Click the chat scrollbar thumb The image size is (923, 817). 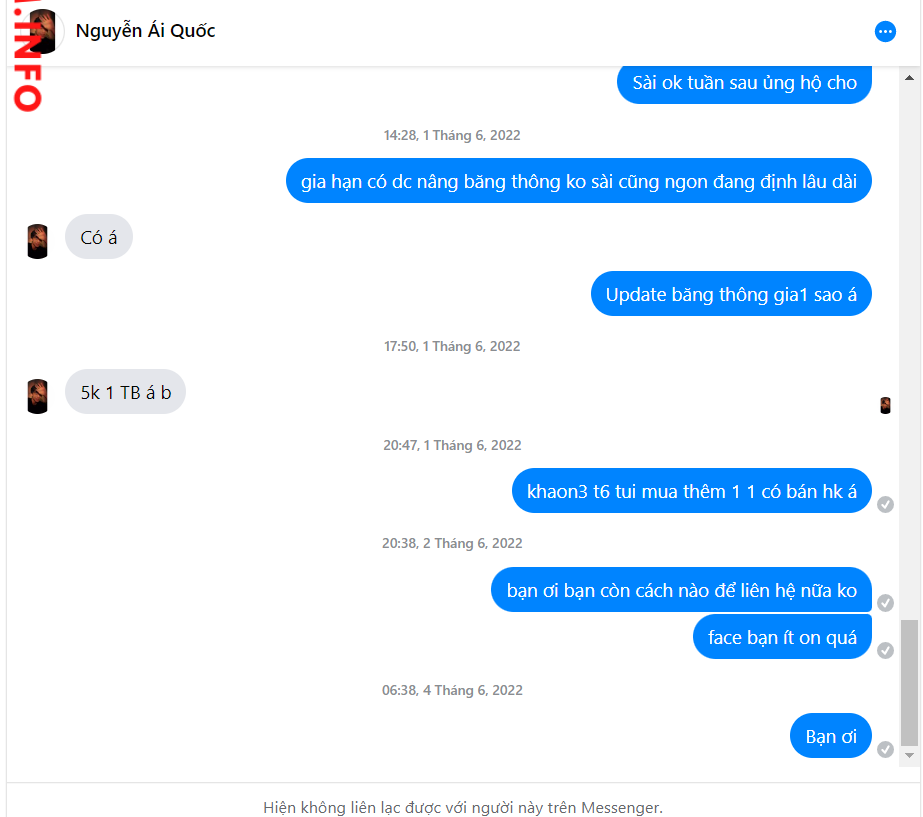pos(909,683)
